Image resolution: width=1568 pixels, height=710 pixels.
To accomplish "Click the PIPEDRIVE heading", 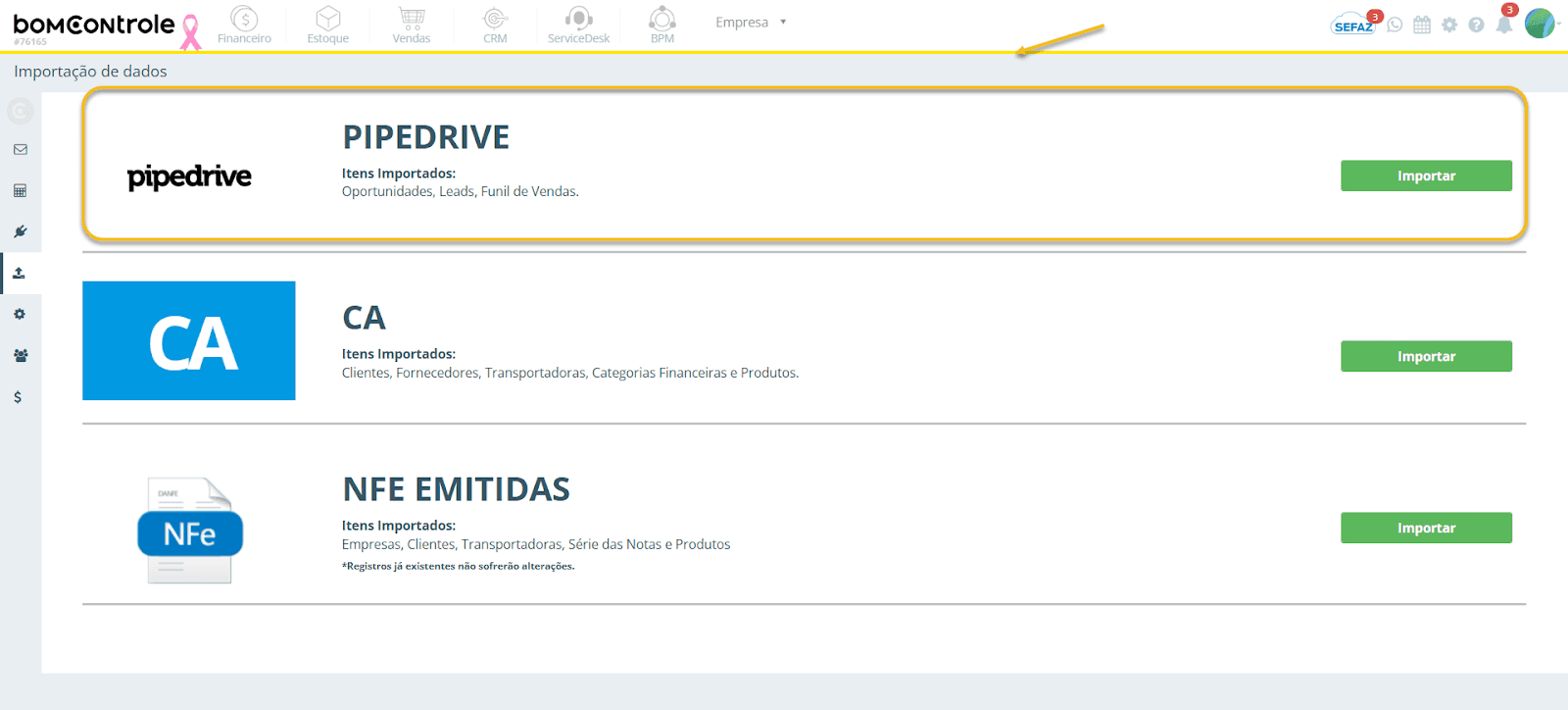I will (x=426, y=137).
